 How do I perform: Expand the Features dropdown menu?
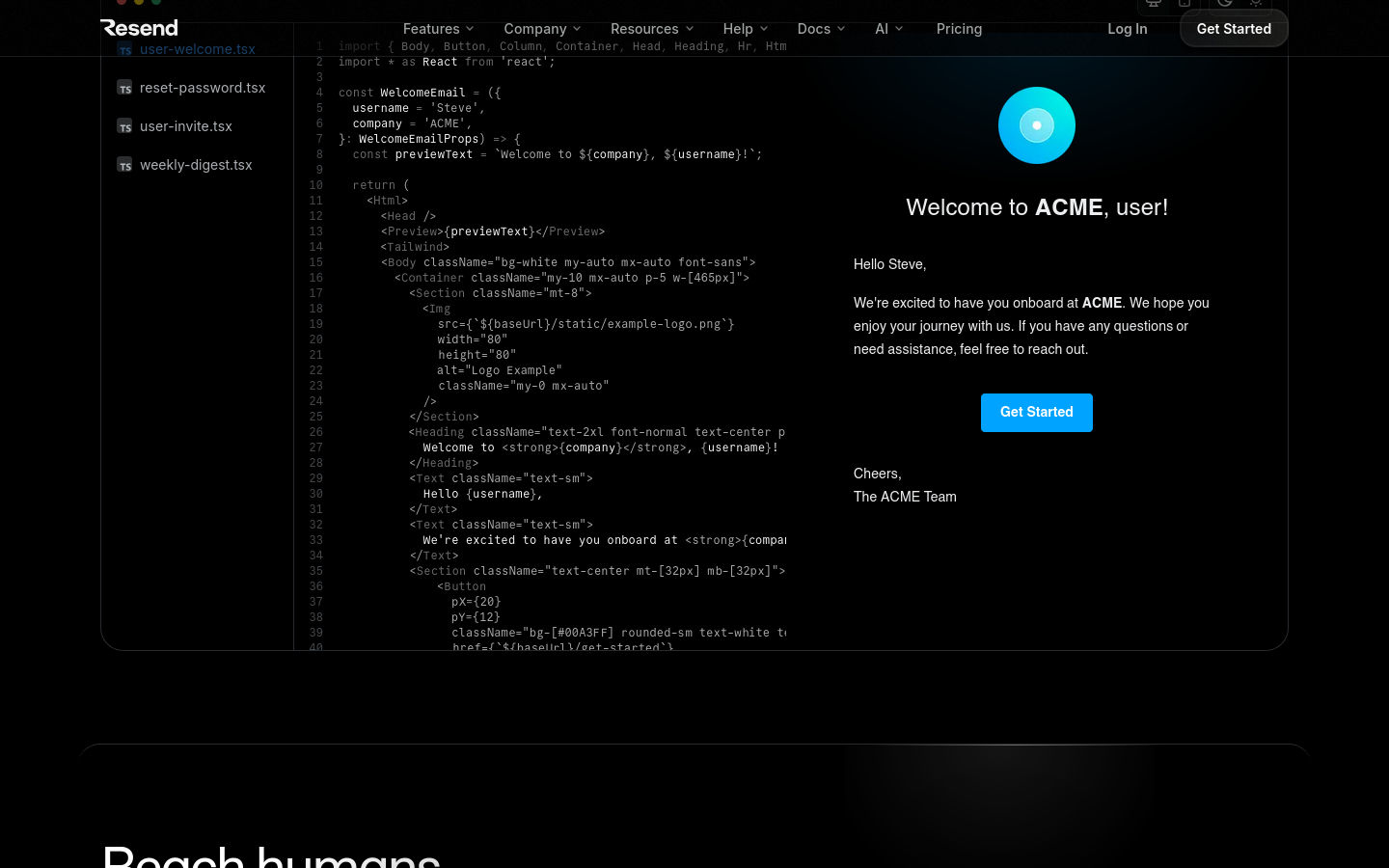pyautogui.click(x=438, y=29)
